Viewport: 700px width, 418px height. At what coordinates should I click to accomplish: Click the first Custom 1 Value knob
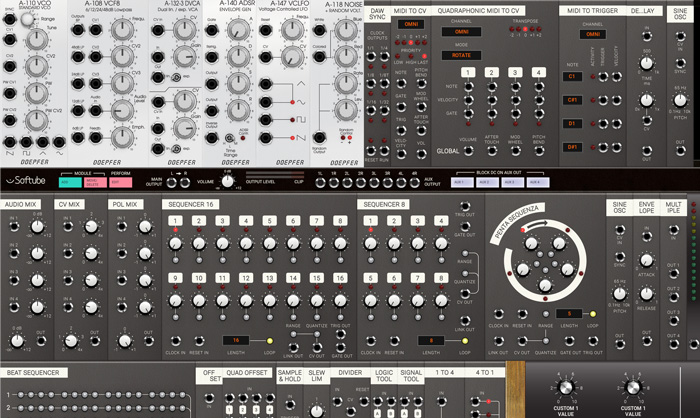click(x=566, y=387)
